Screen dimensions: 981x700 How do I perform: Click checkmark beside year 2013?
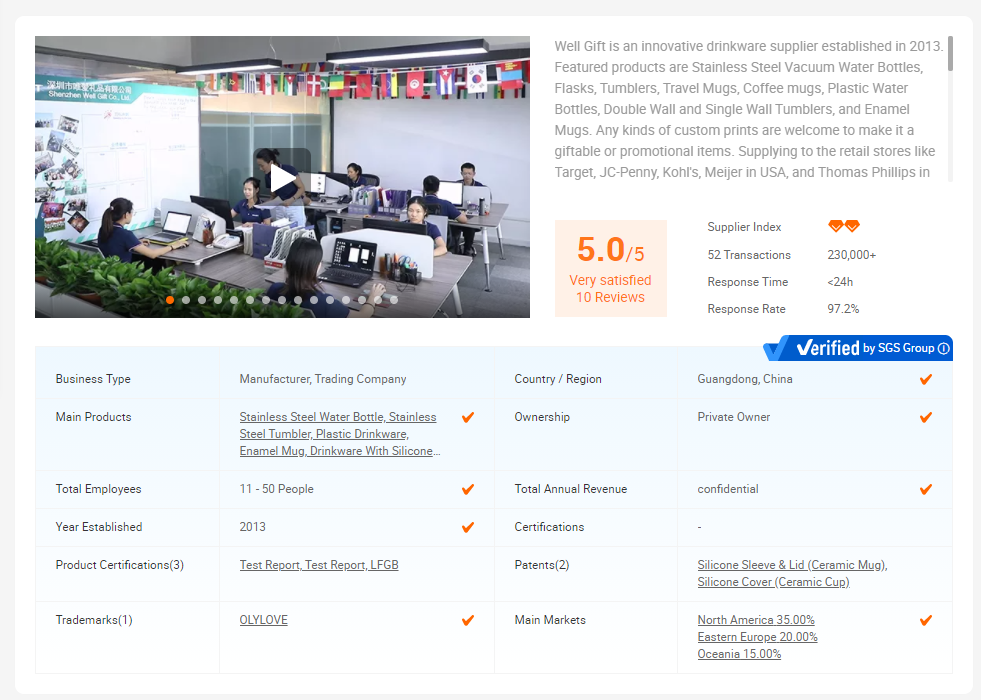[467, 527]
